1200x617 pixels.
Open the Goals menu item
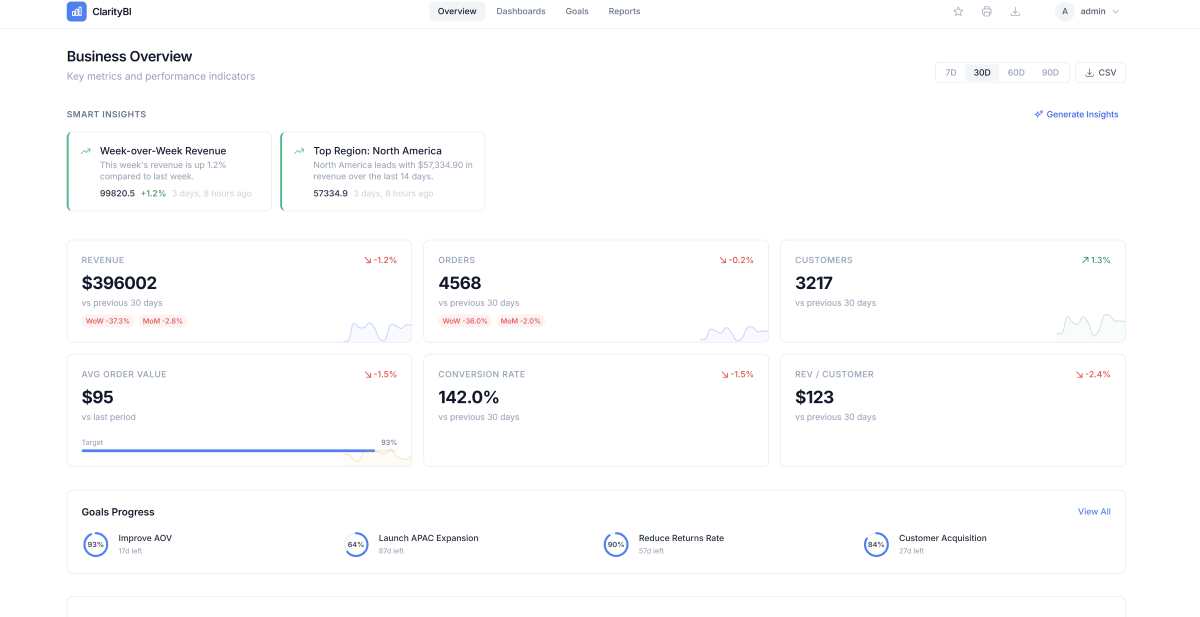[577, 11]
